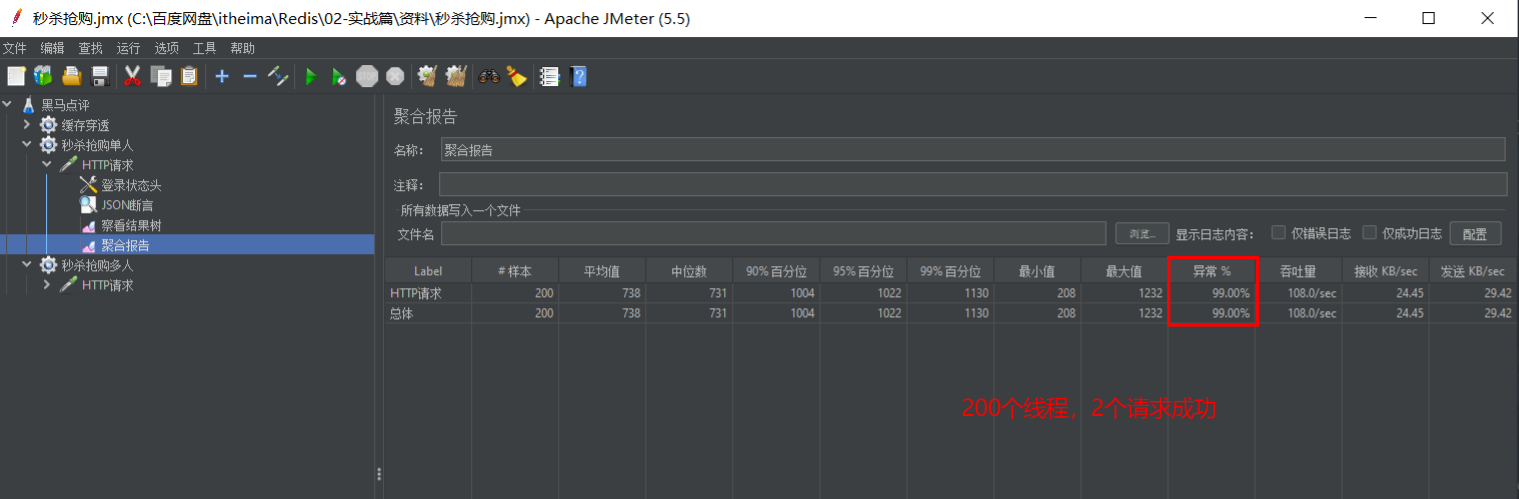Enable the 仅成功日志 checkbox
1519x499 pixels.
pyautogui.click(x=1370, y=233)
